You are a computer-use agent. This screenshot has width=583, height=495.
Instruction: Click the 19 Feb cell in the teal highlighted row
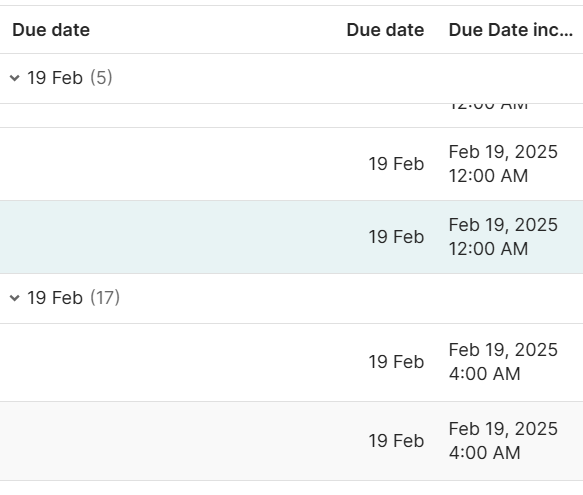coord(396,237)
